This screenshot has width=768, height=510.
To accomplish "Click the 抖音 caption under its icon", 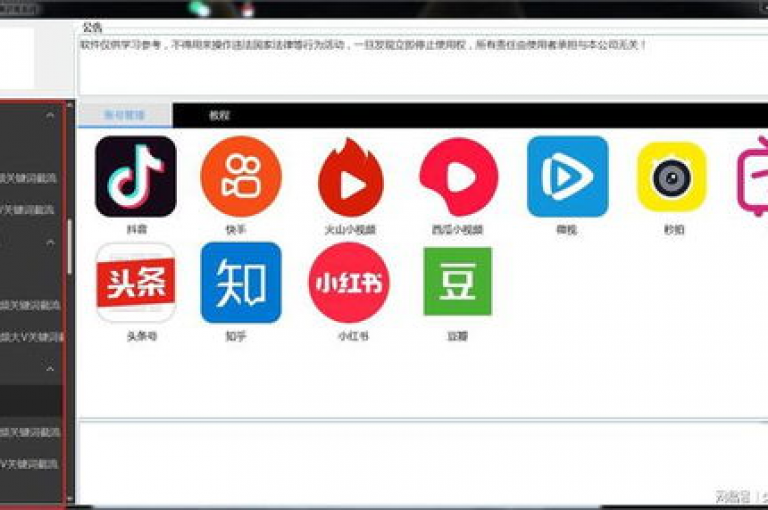I will click(x=137, y=229).
